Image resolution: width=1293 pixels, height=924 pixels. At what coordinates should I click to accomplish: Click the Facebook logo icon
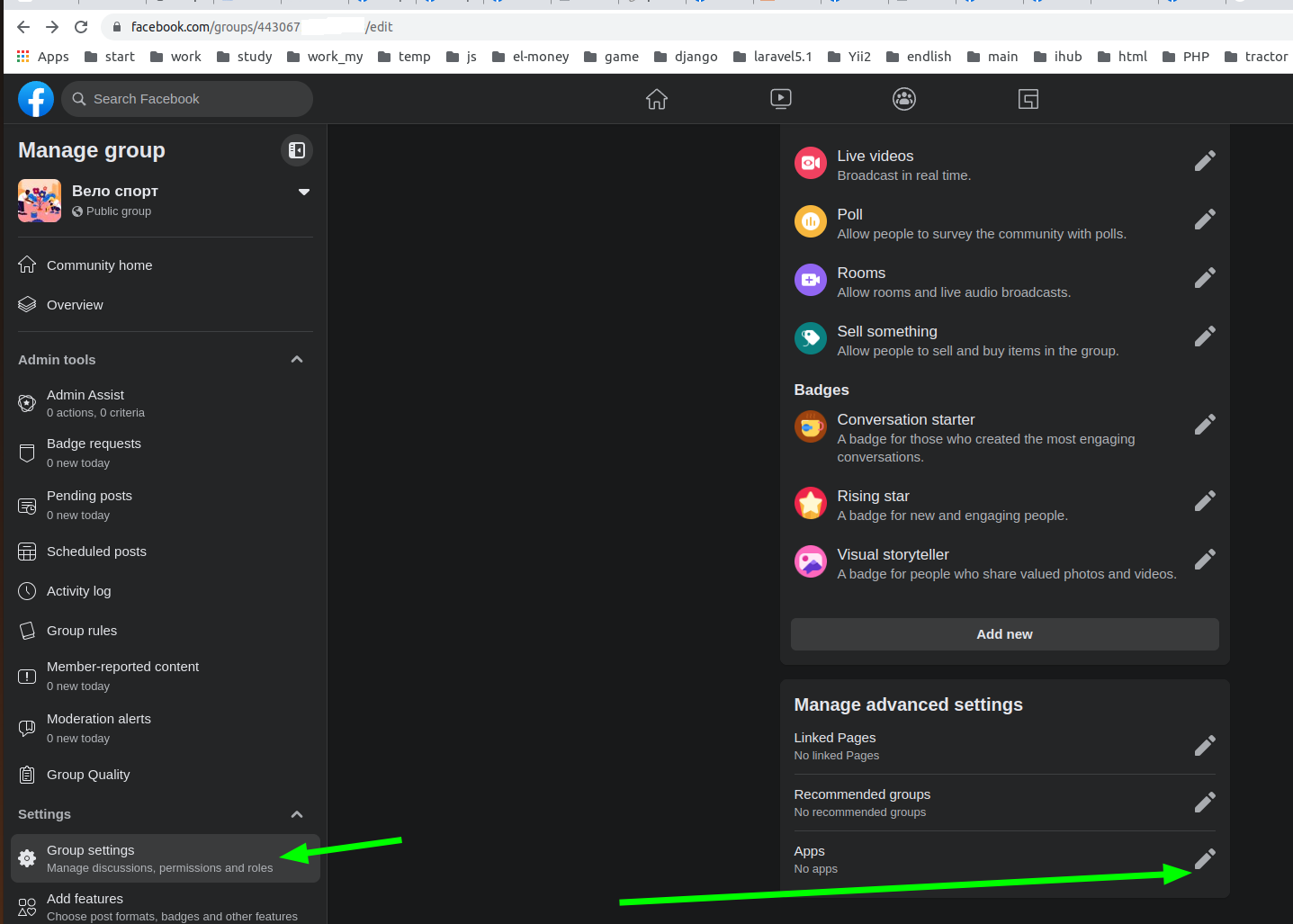36,99
